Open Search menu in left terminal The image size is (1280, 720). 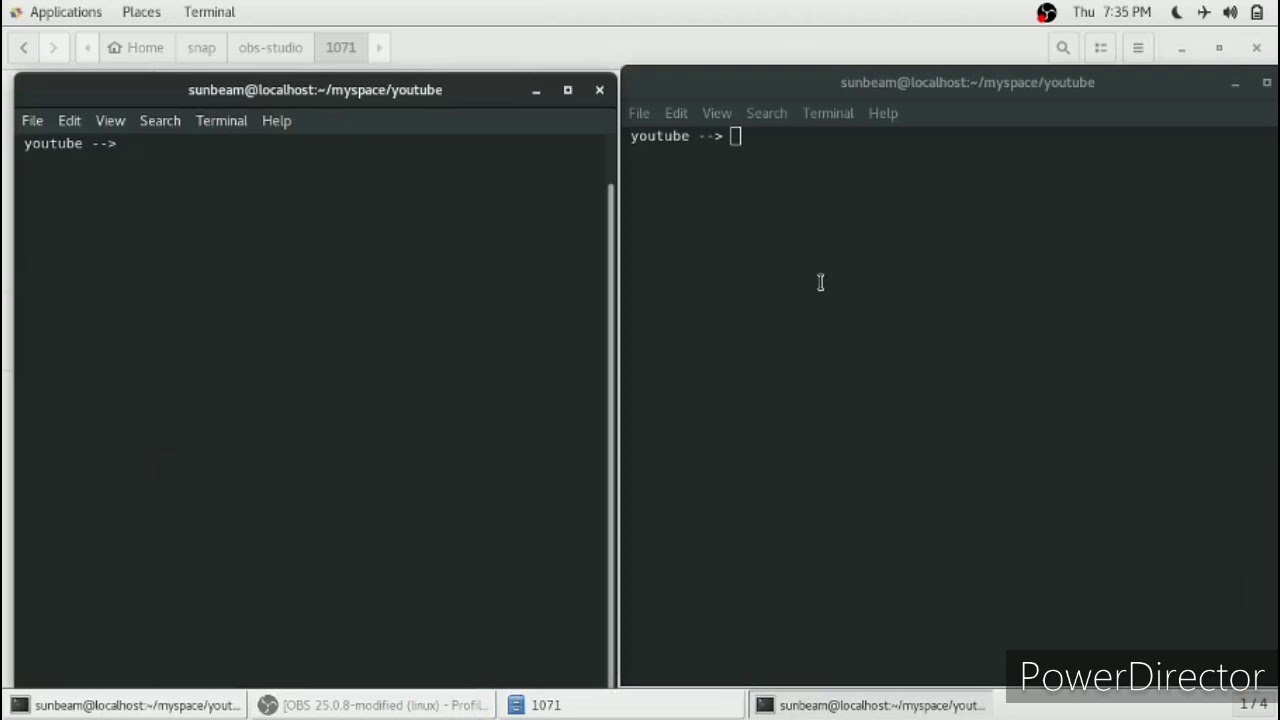(x=160, y=121)
